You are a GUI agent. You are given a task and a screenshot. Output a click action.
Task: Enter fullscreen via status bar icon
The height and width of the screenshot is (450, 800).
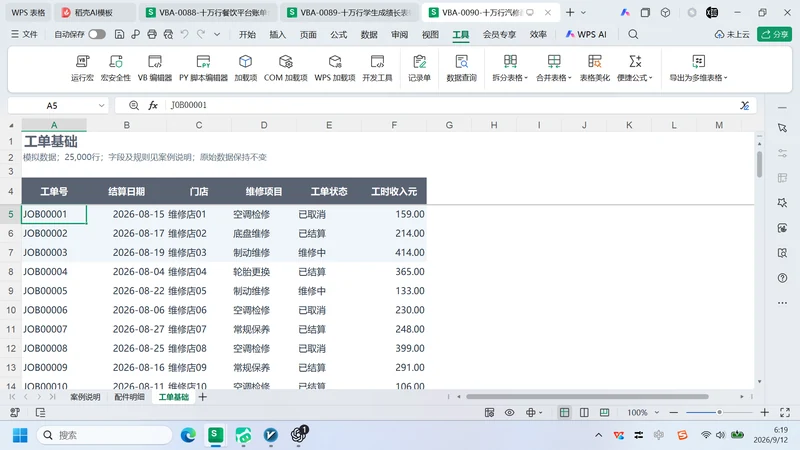[x=785, y=412]
